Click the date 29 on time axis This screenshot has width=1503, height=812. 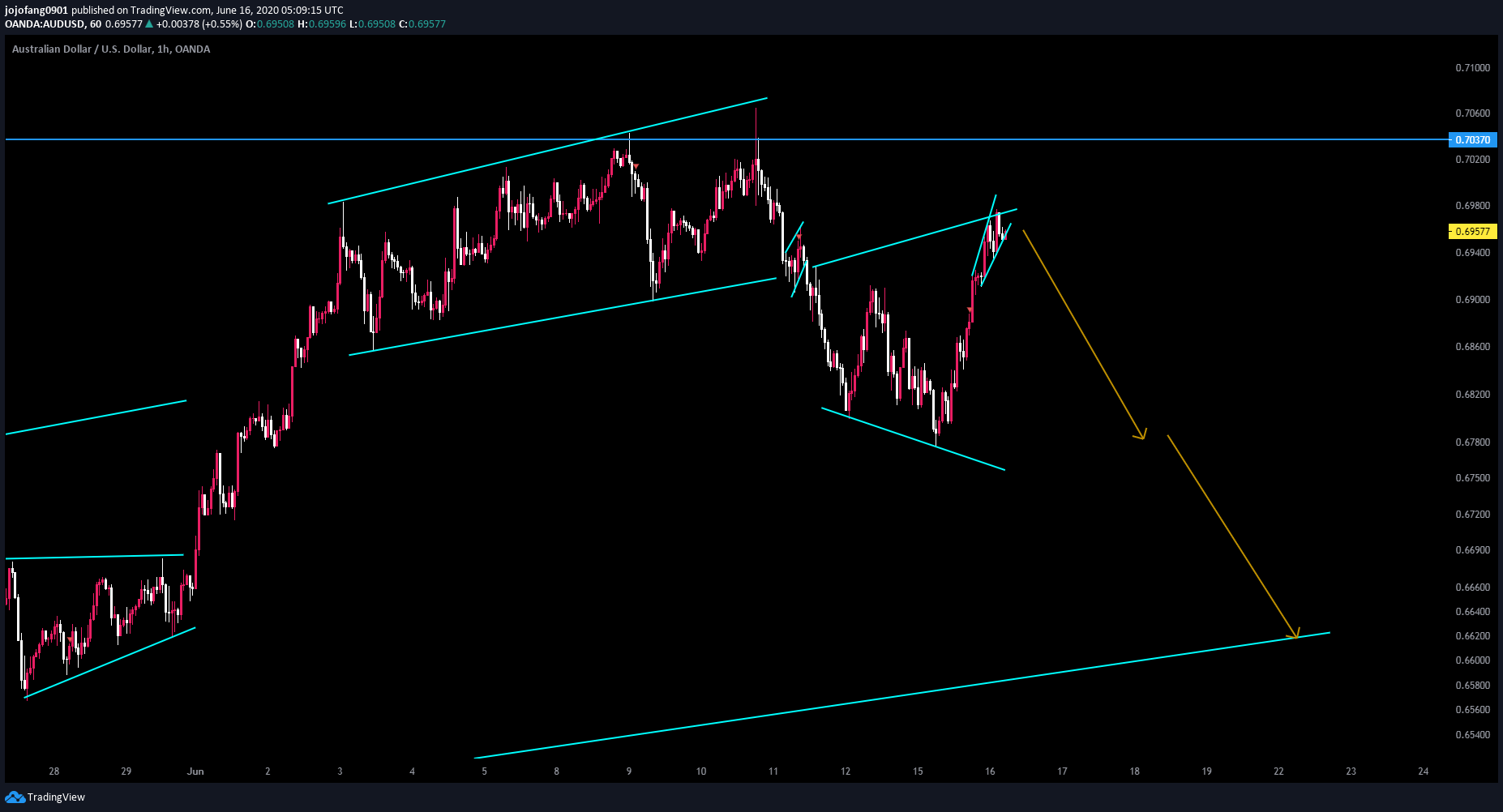coord(126,771)
